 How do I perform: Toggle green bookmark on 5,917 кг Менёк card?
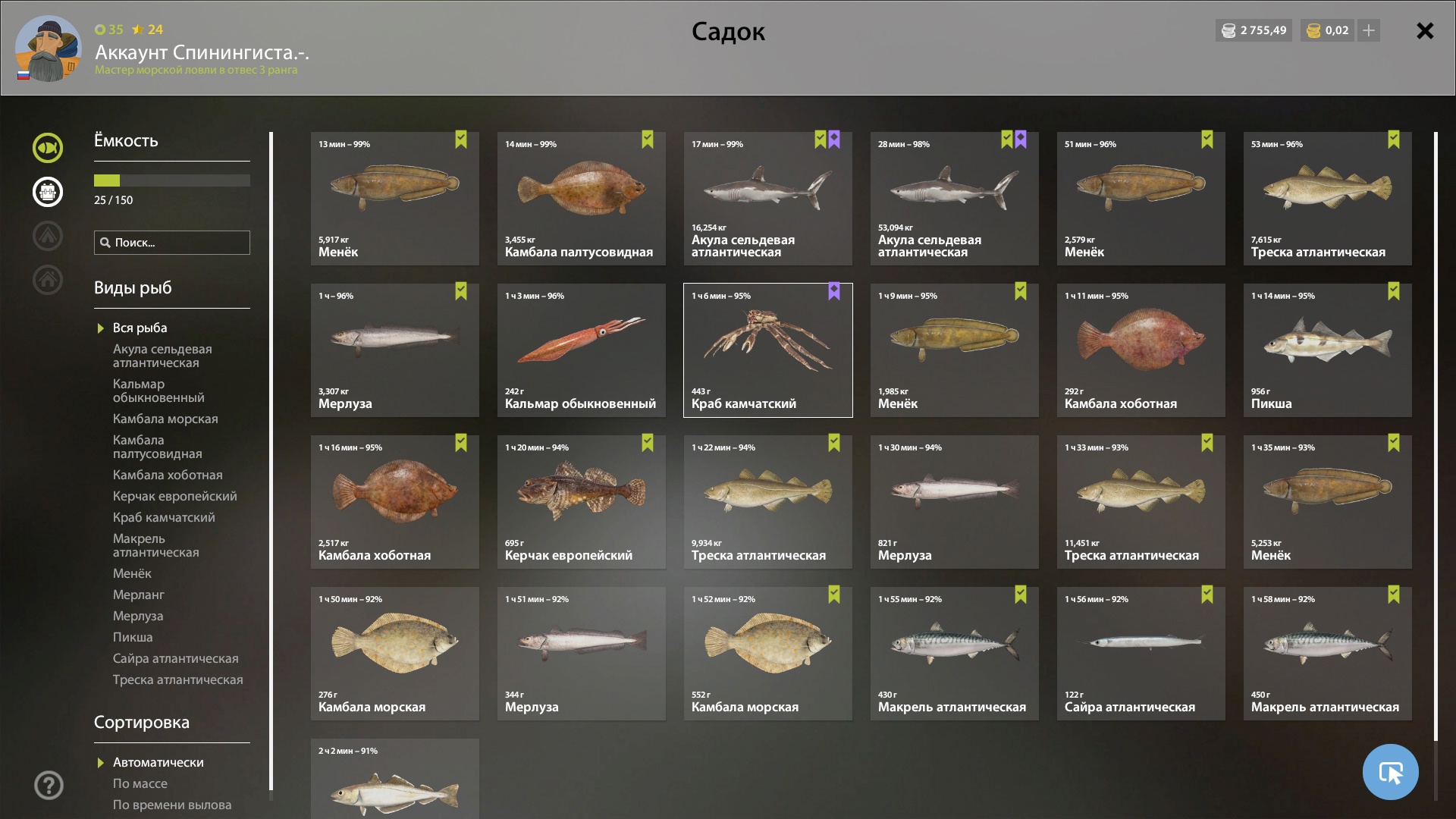pos(461,140)
